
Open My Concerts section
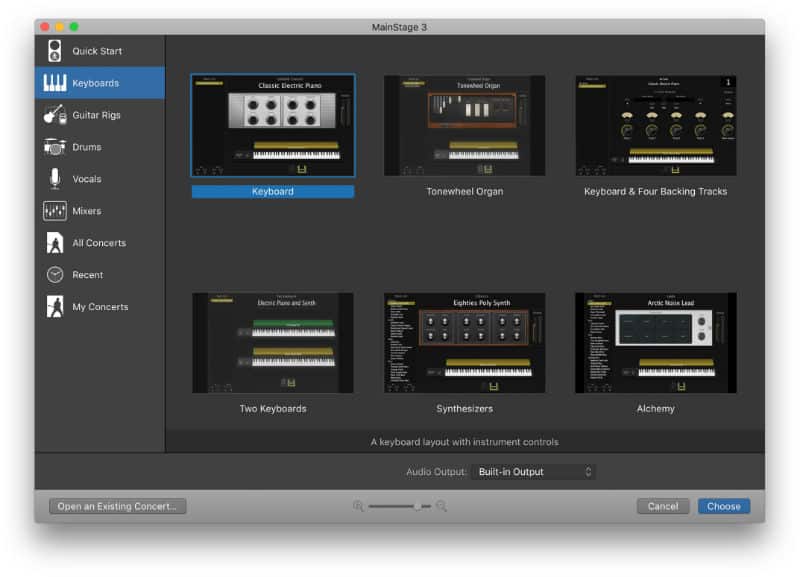click(x=100, y=307)
